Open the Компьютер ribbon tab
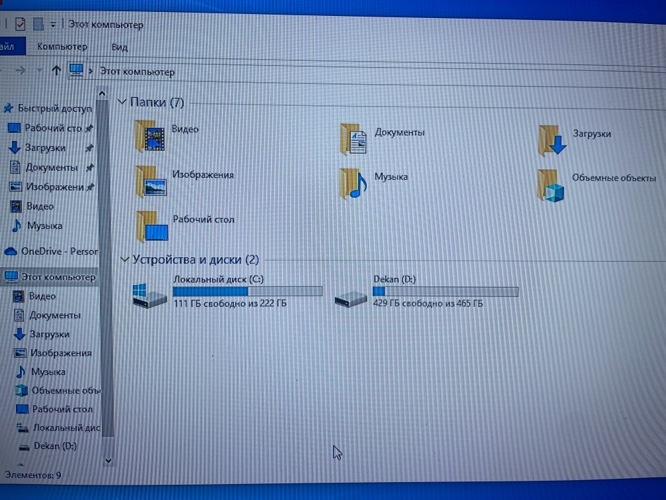Screen dimensions: 666x500 [62, 46]
